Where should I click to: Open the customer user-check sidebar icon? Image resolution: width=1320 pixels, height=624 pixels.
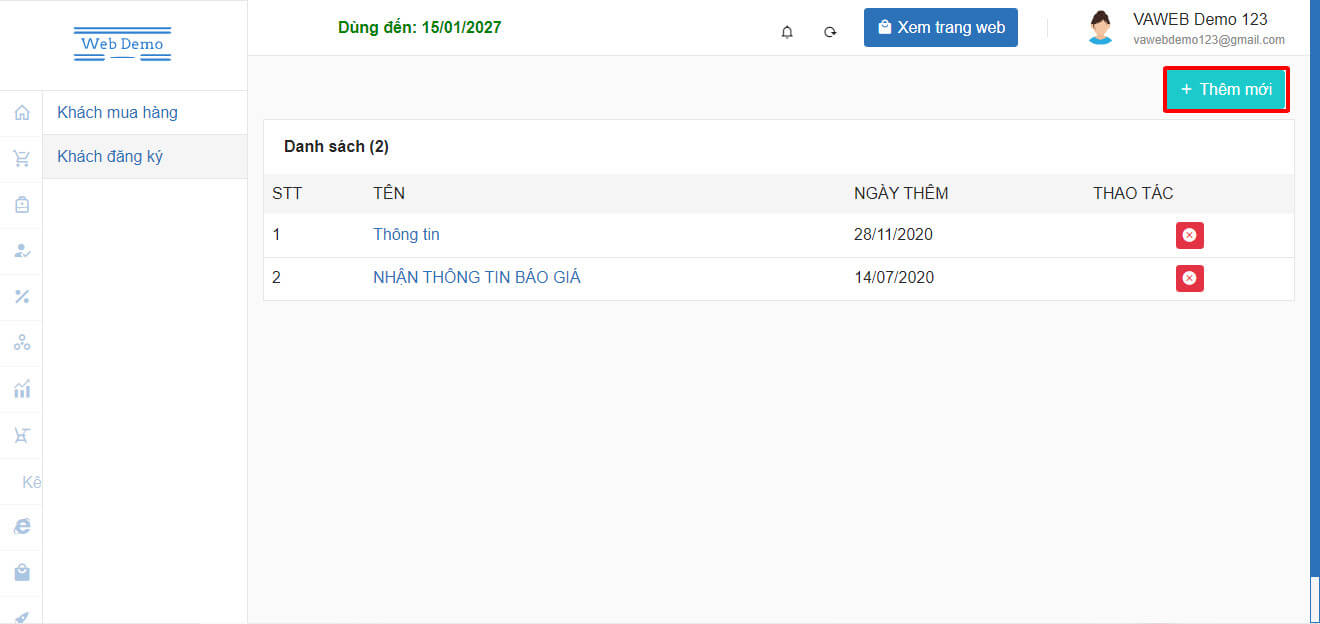pos(22,251)
